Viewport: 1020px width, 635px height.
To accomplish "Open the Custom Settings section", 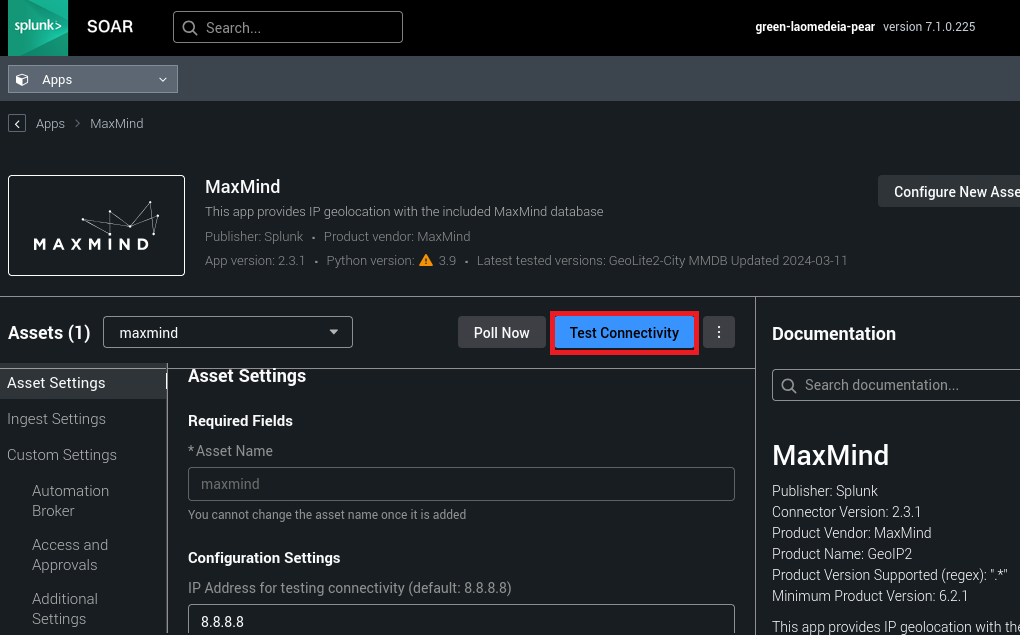I will point(62,455).
